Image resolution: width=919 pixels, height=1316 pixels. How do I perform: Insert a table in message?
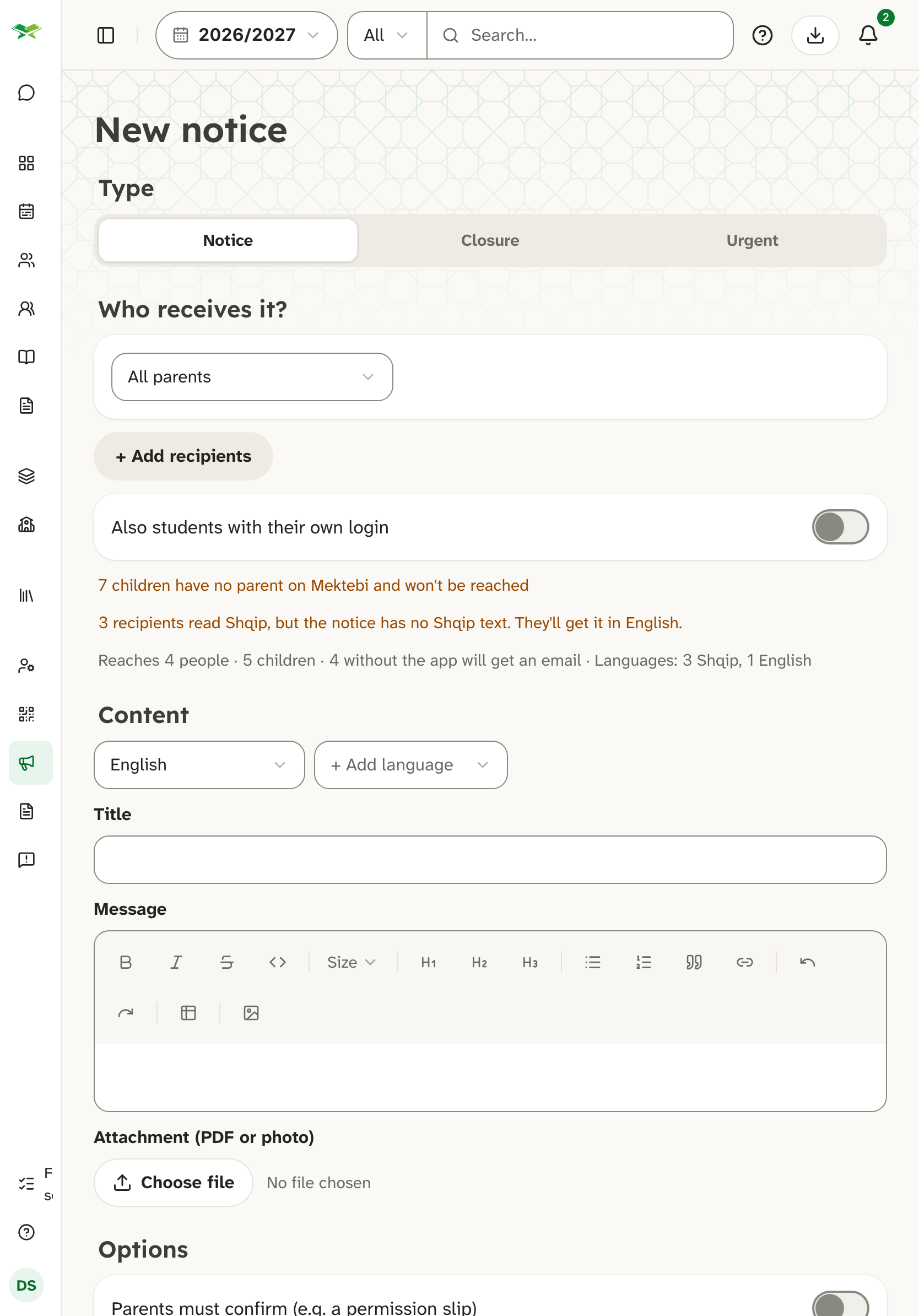[188, 1013]
